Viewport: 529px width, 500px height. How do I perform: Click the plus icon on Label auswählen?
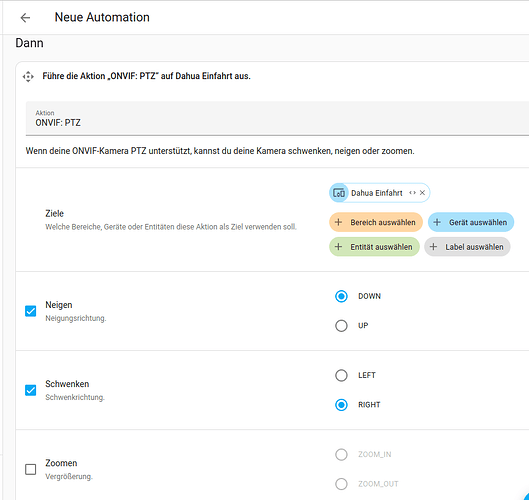click(x=433, y=247)
